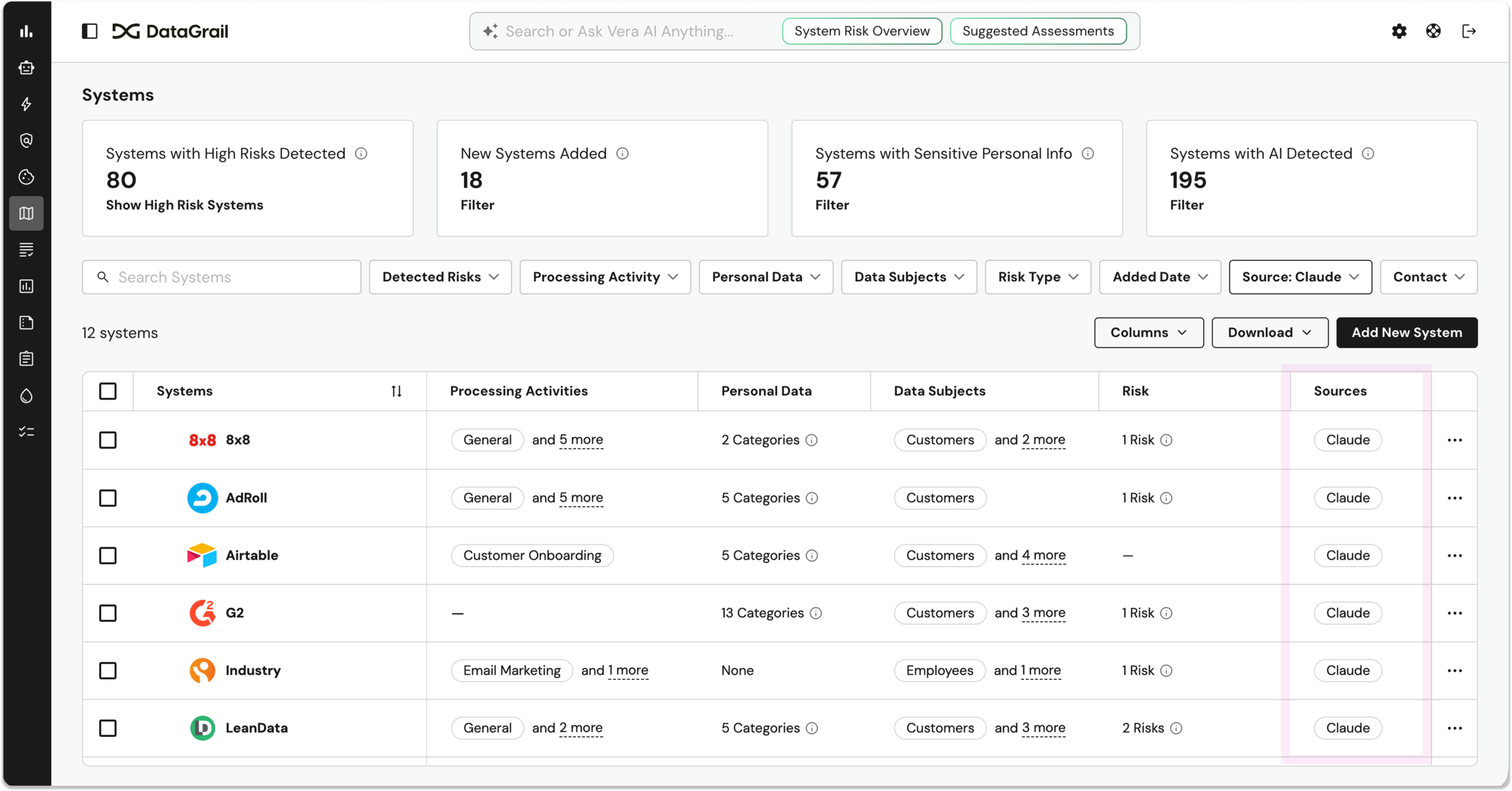The height and width of the screenshot is (791, 1512).
Task: Open the droplet sidebar icon
Action: click(26, 396)
